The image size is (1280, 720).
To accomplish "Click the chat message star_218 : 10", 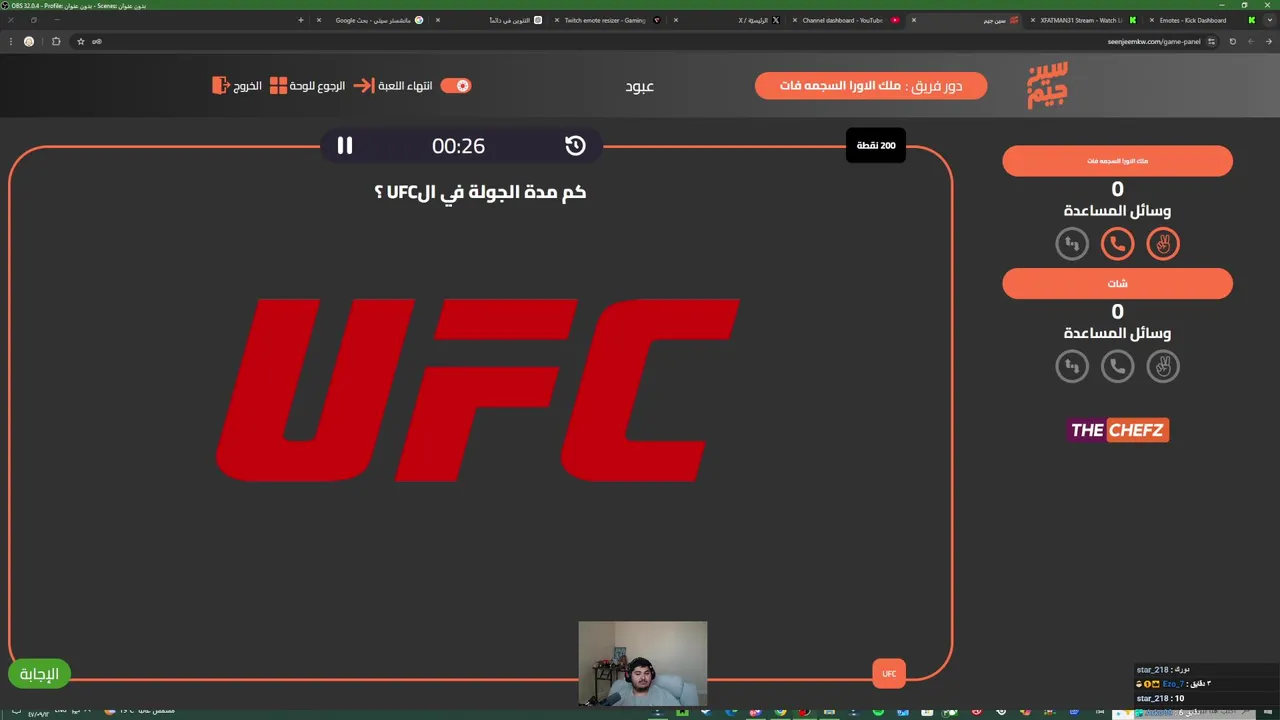I will [x=1160, y=698].
